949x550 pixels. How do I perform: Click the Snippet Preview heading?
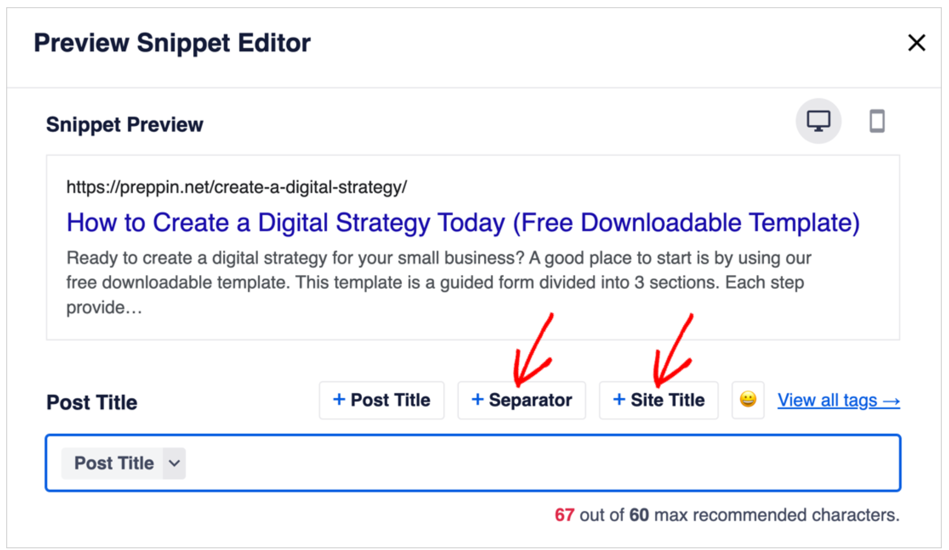coord(125,125)
